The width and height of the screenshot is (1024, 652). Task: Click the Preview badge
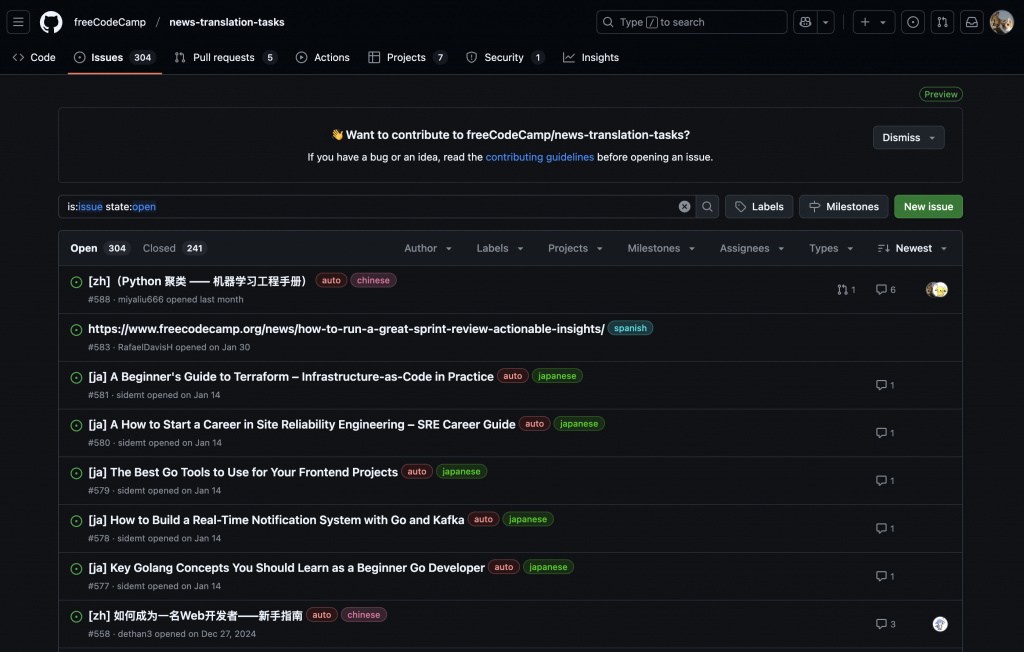(x=940, y=94)
